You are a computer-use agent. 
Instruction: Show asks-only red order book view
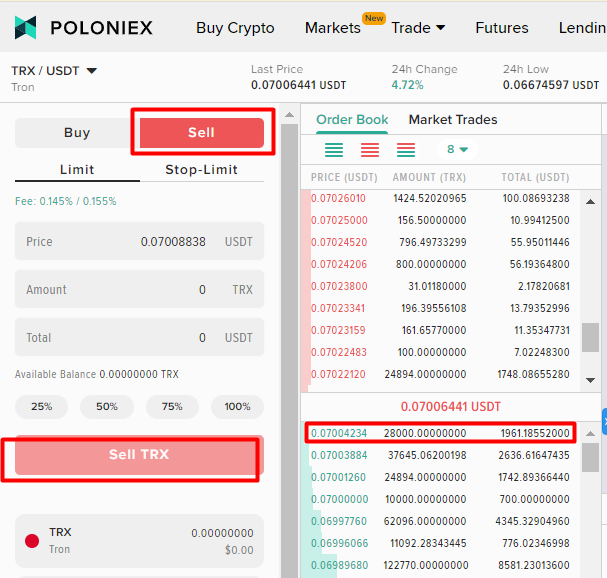370,149
